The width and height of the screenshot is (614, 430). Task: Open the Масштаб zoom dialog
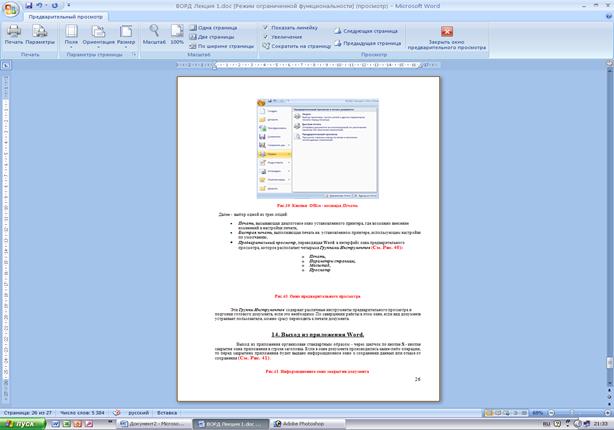click(x=154, y=34)
